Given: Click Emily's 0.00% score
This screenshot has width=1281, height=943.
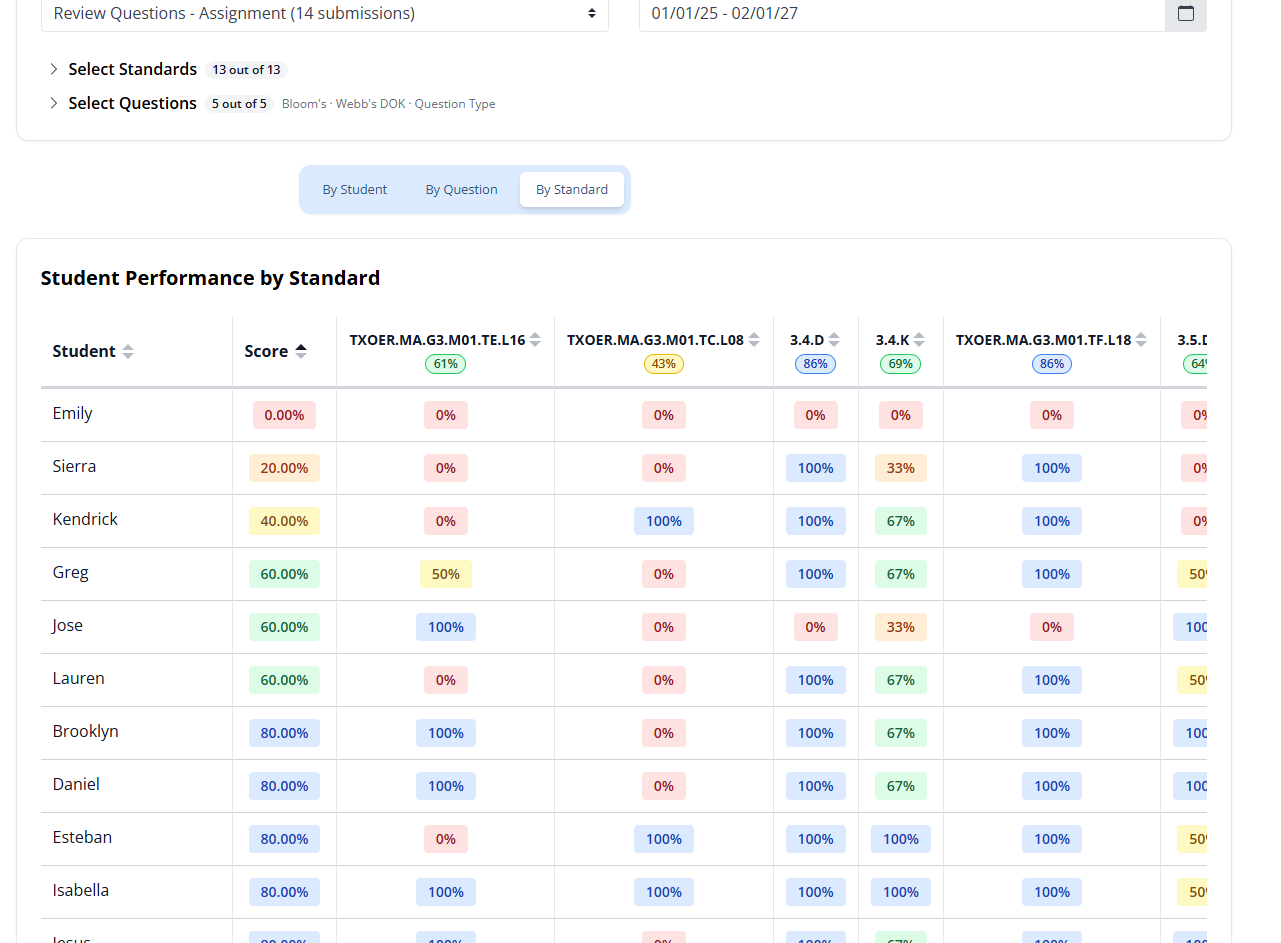Looking at the screenshot, I should (x=285, y=415).
